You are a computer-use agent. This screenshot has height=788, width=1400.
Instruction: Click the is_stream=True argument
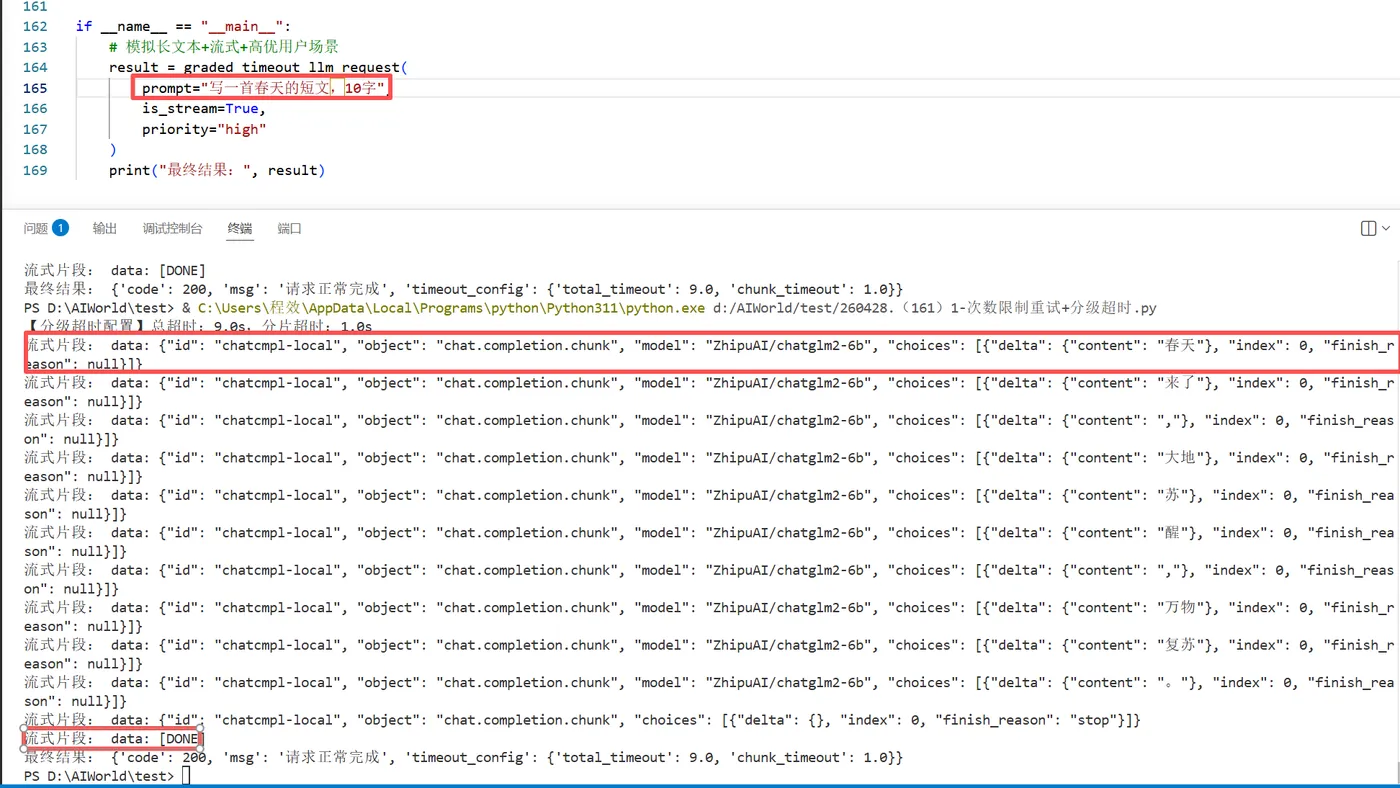pyautogui.click(x=204, y=108)
